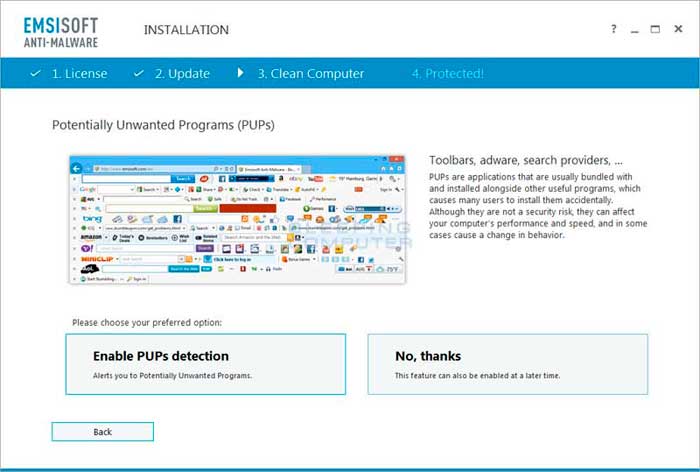Close the Emsisoft installer window

678,29
